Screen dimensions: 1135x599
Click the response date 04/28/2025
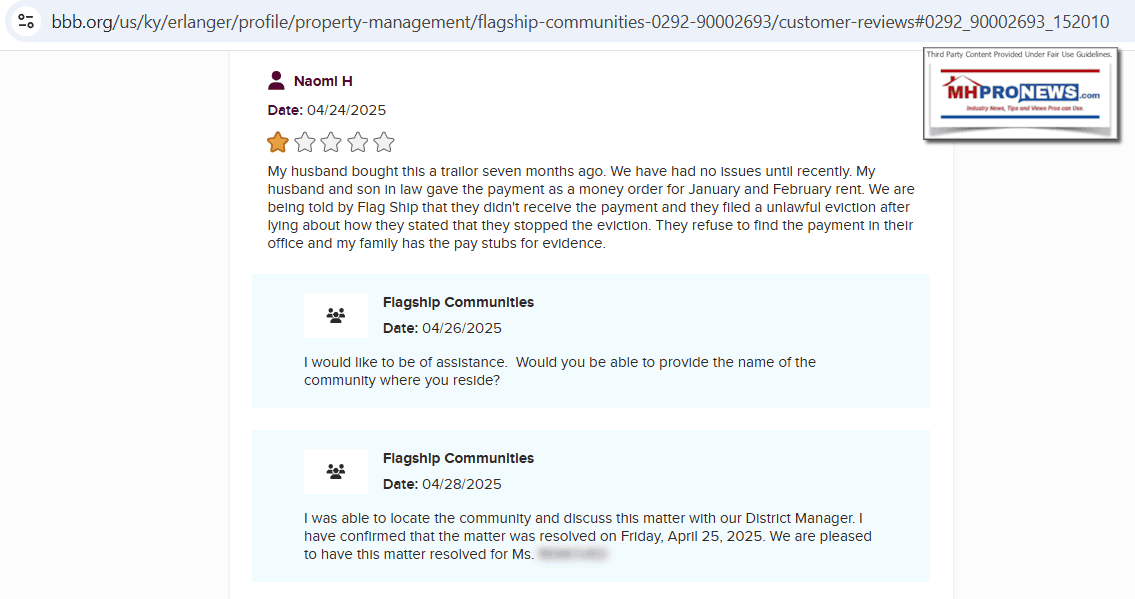point(461,484)
